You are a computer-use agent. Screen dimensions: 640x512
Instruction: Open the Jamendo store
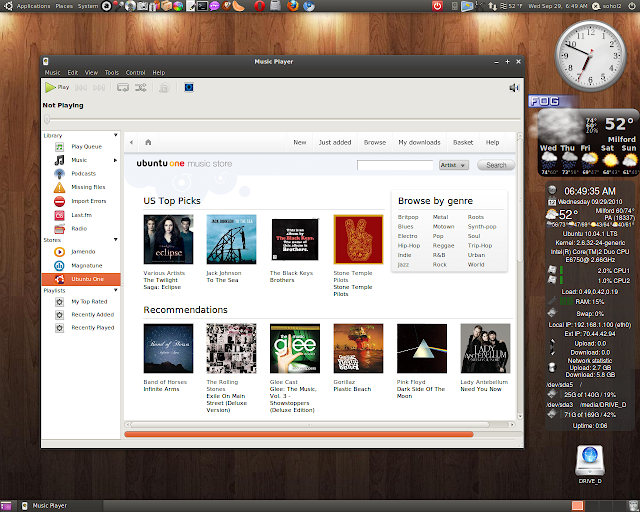click(81, 252)
